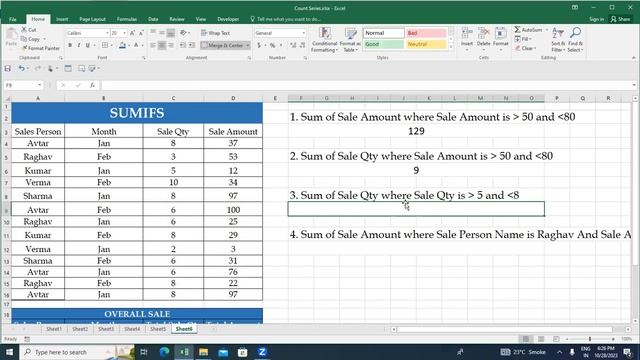Open Zoom app from taskbar
The image size is (640, 360).
pyautogui.click(x=262, y=352)
